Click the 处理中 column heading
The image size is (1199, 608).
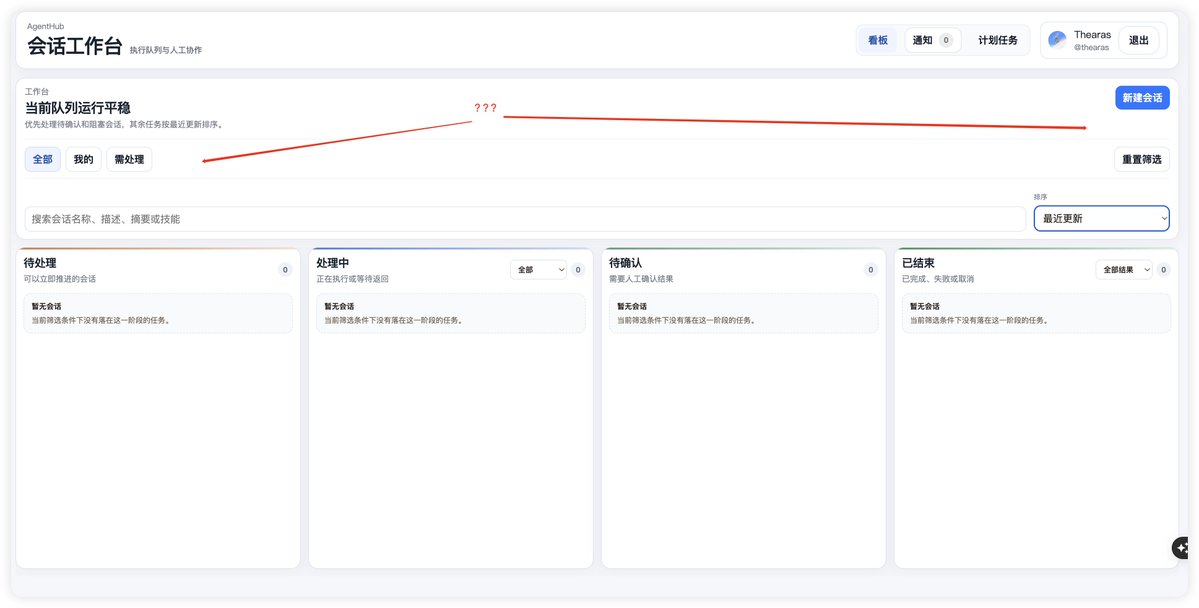333,263
